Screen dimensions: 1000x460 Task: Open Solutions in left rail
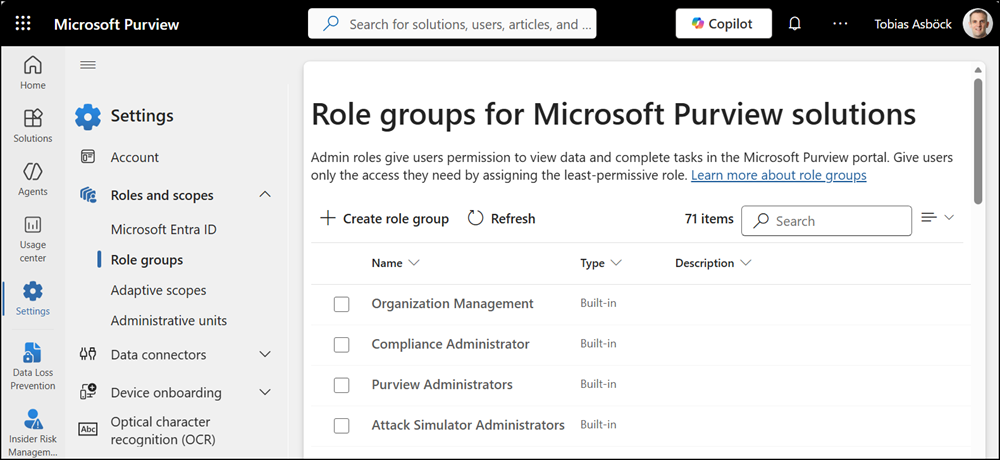pyautogui.click(x=33, y=126)
